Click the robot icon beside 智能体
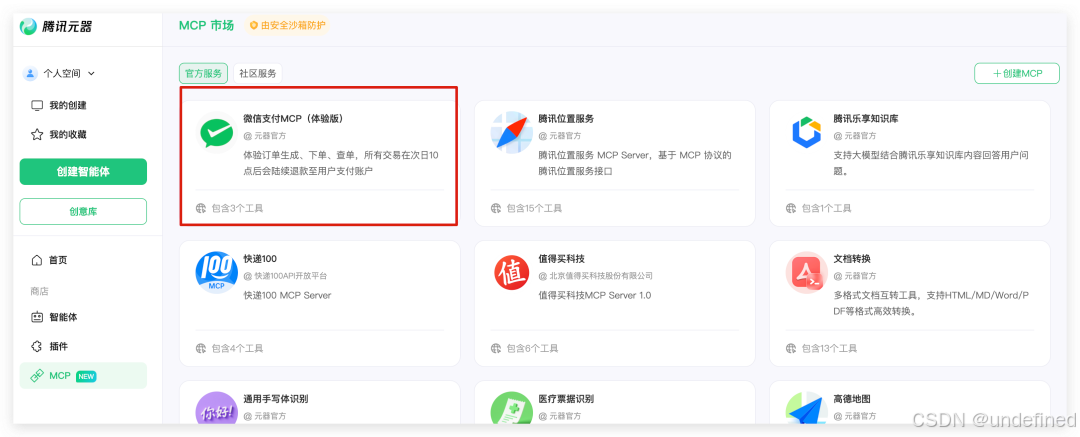 [x=37, y=317]
